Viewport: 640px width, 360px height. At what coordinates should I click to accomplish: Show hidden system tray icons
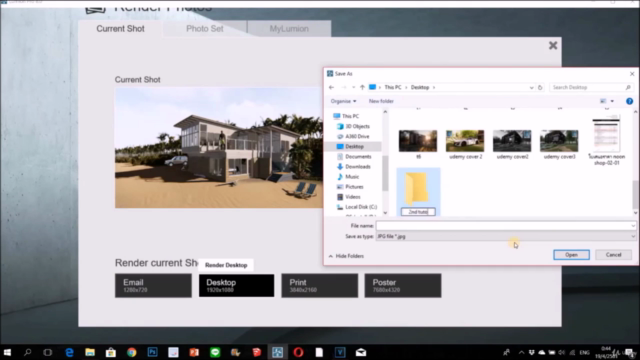coord(521,353)
